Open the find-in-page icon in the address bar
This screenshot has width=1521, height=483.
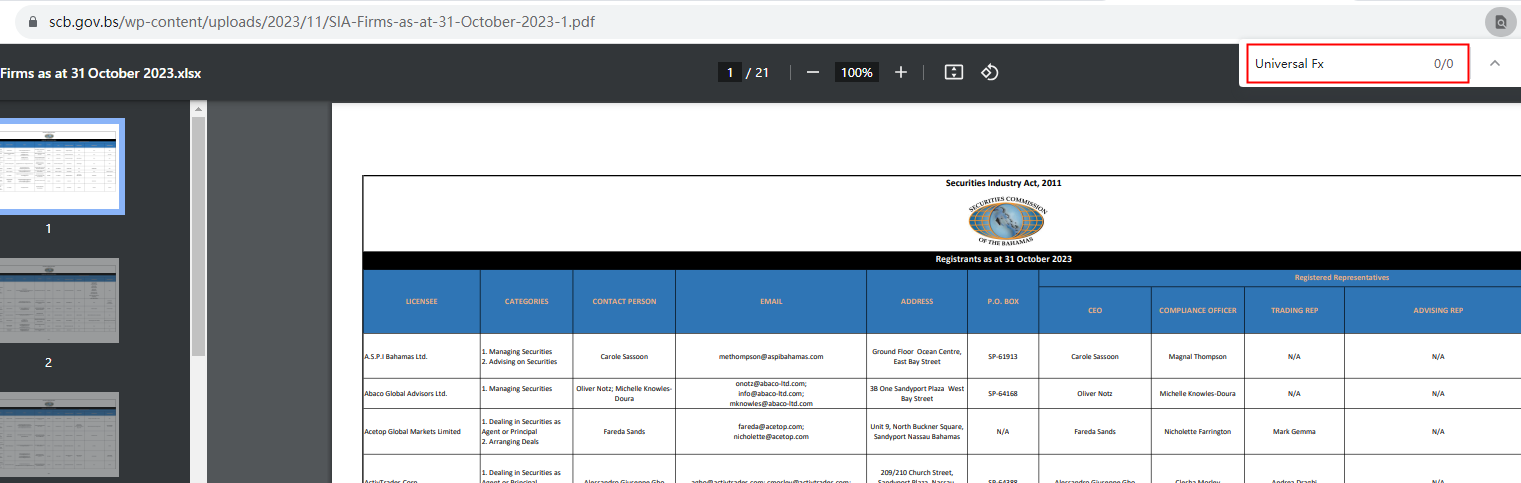1500,21
